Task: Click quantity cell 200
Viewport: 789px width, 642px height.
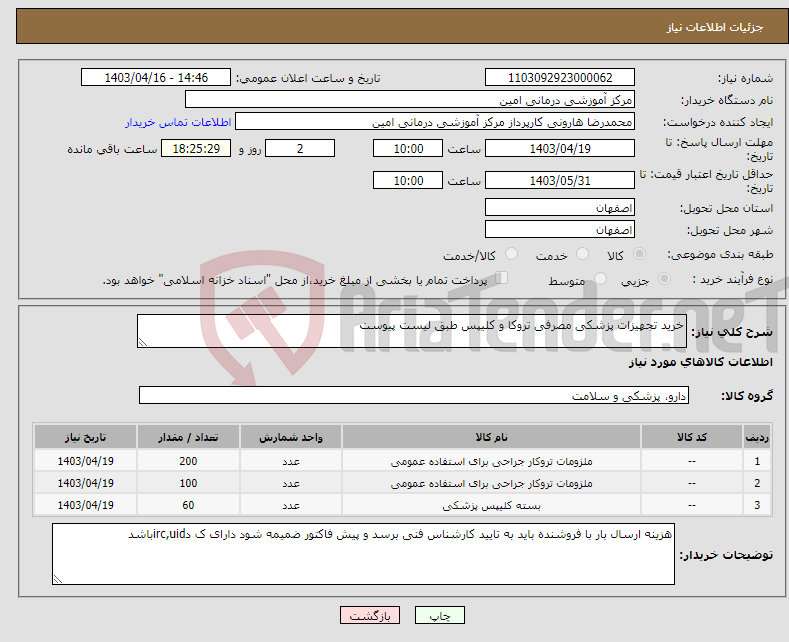Action: [188, 461]
